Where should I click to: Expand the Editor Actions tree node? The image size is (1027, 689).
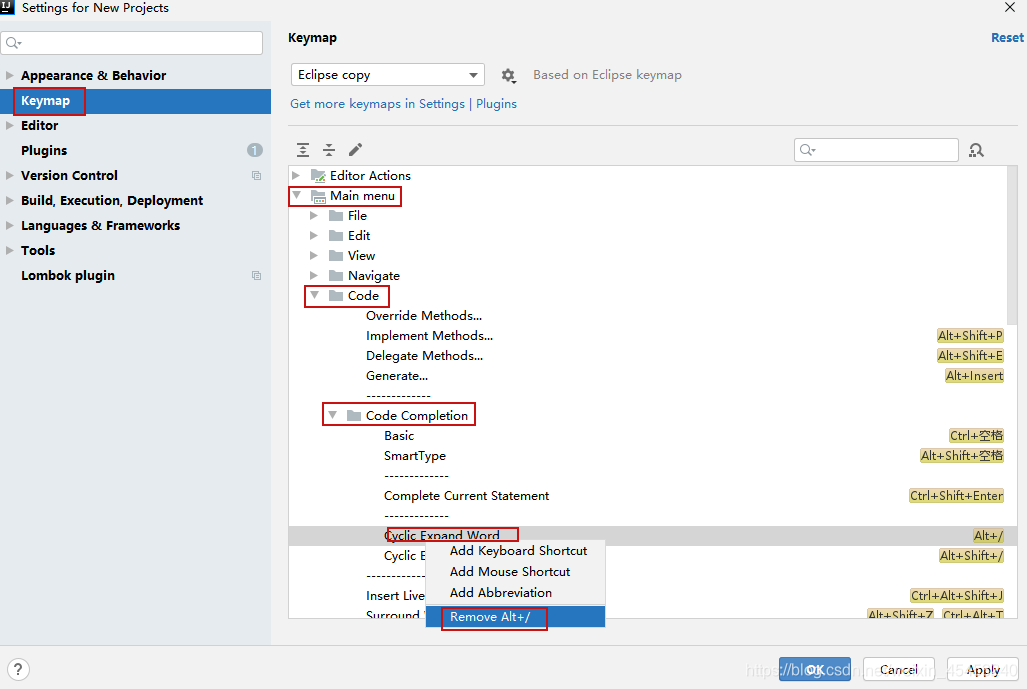point(296,176)
